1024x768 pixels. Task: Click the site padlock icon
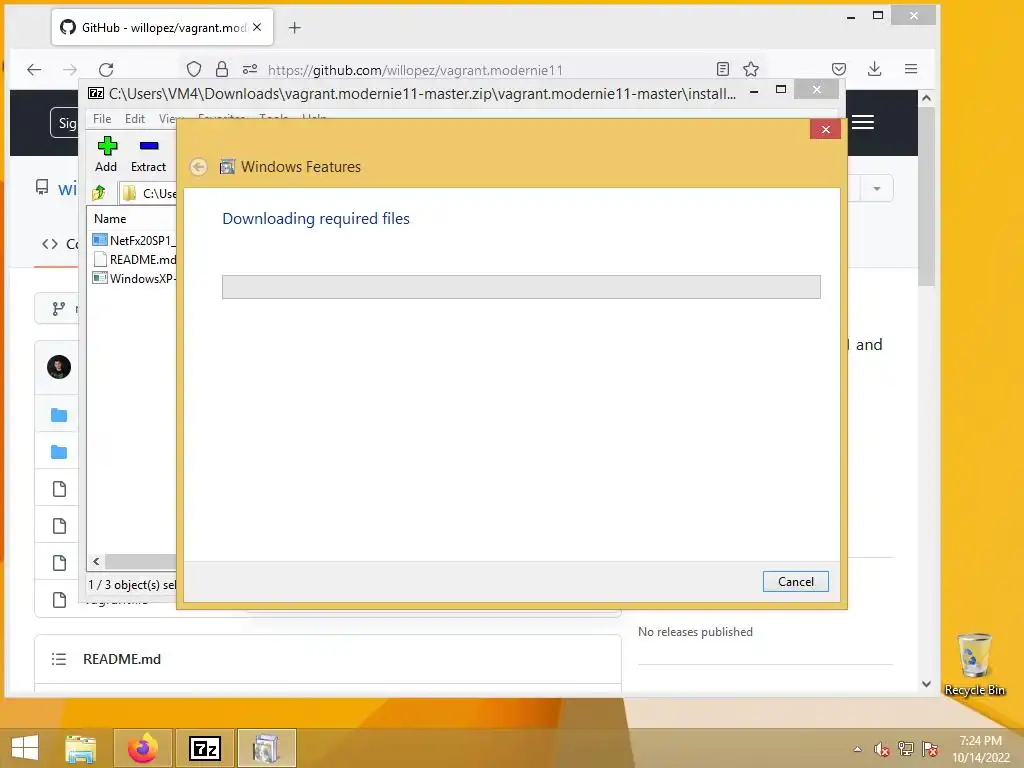pos(222,69)
